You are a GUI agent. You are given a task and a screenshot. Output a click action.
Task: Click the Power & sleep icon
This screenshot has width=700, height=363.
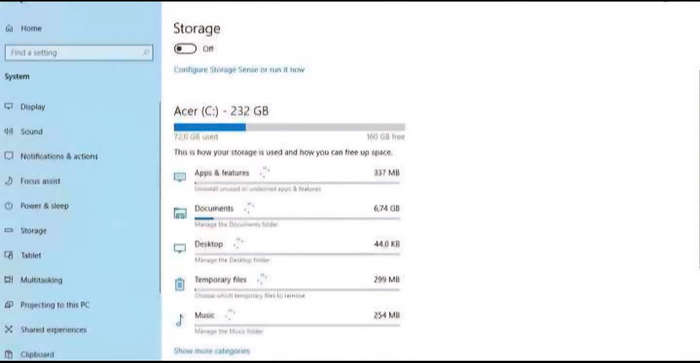[x=9, y=206]
